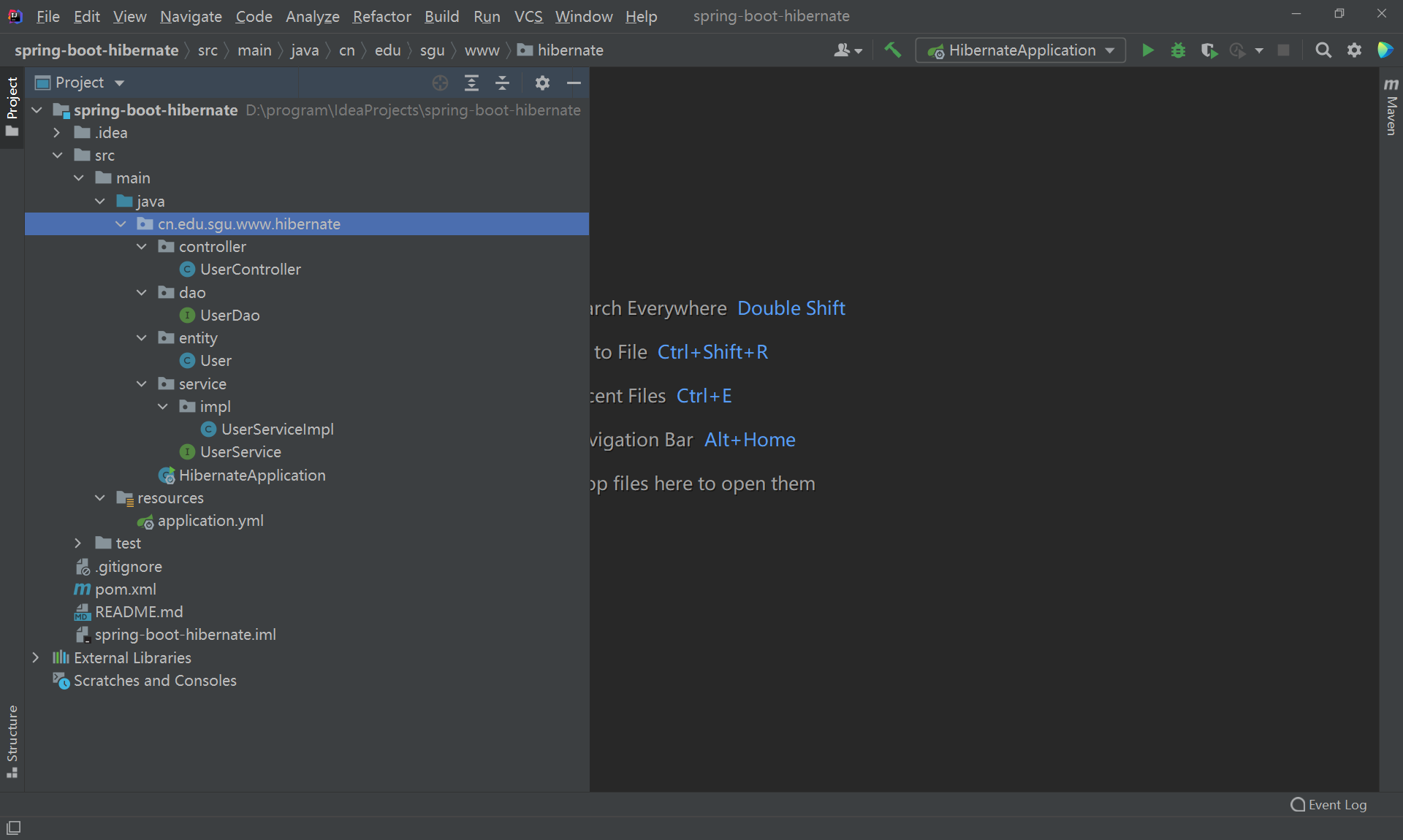The height and width of the screenshot is (840, 1403).
Task: Expand all tree nodes icon
Action: click(471, 83)
